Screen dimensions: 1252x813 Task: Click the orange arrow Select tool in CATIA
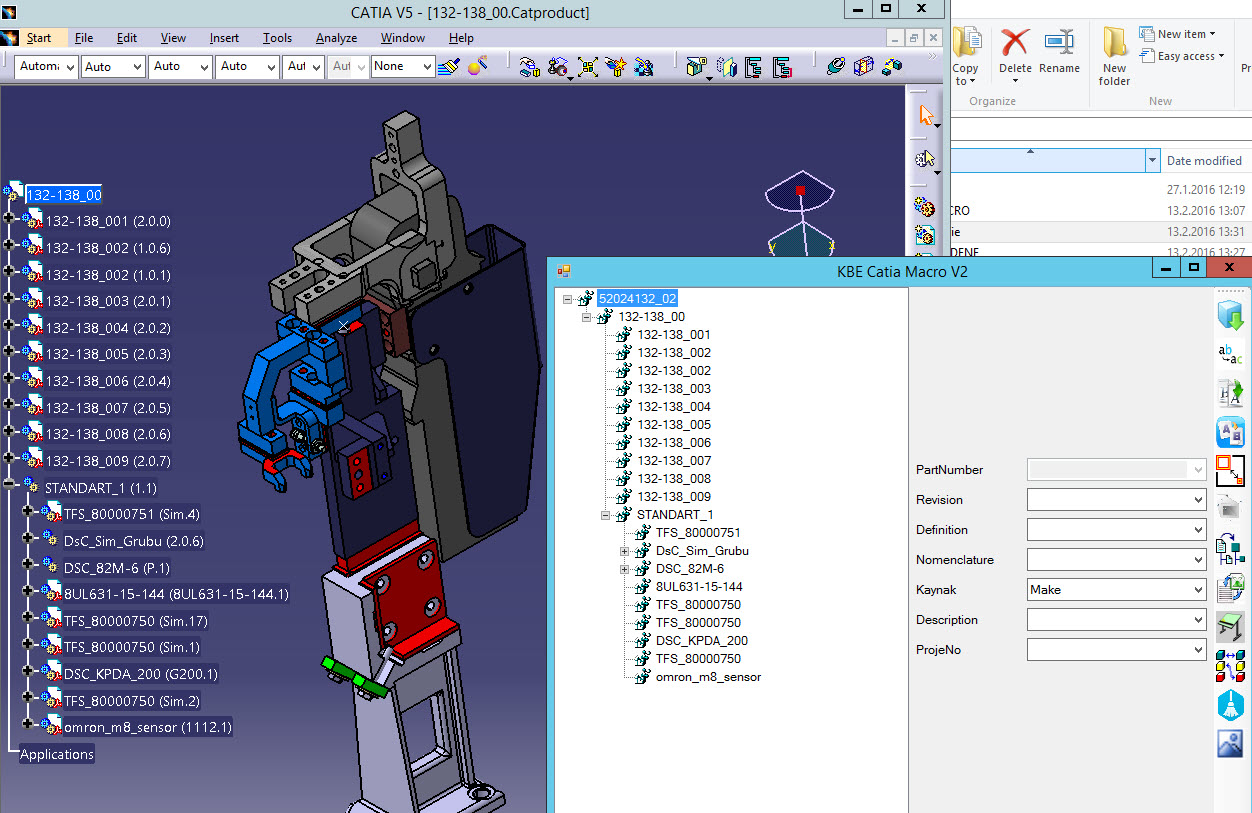coord(926,116)
